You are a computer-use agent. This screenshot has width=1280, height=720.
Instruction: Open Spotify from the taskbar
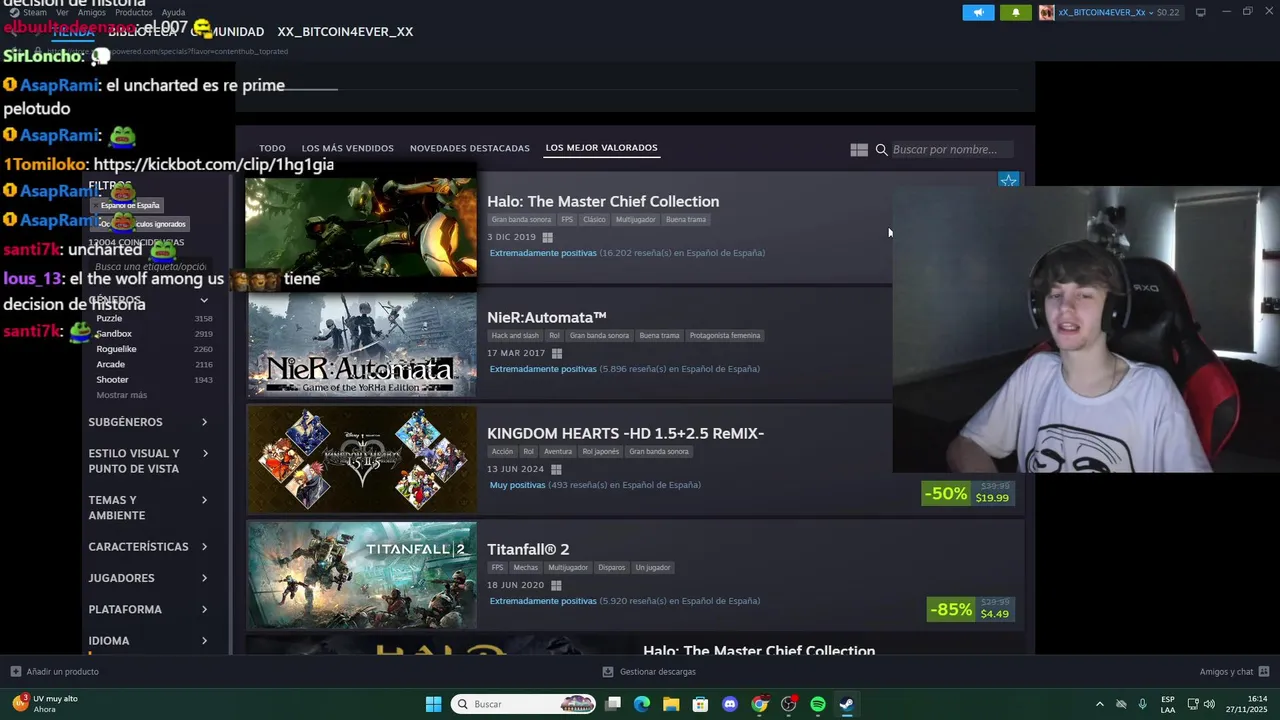818,704
